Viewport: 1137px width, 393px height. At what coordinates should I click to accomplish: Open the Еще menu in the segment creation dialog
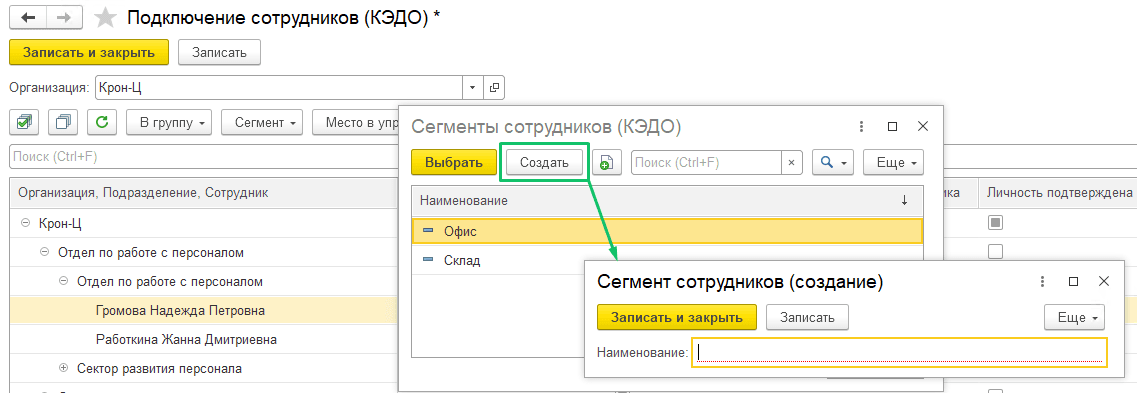click(x=1074, y=318)
